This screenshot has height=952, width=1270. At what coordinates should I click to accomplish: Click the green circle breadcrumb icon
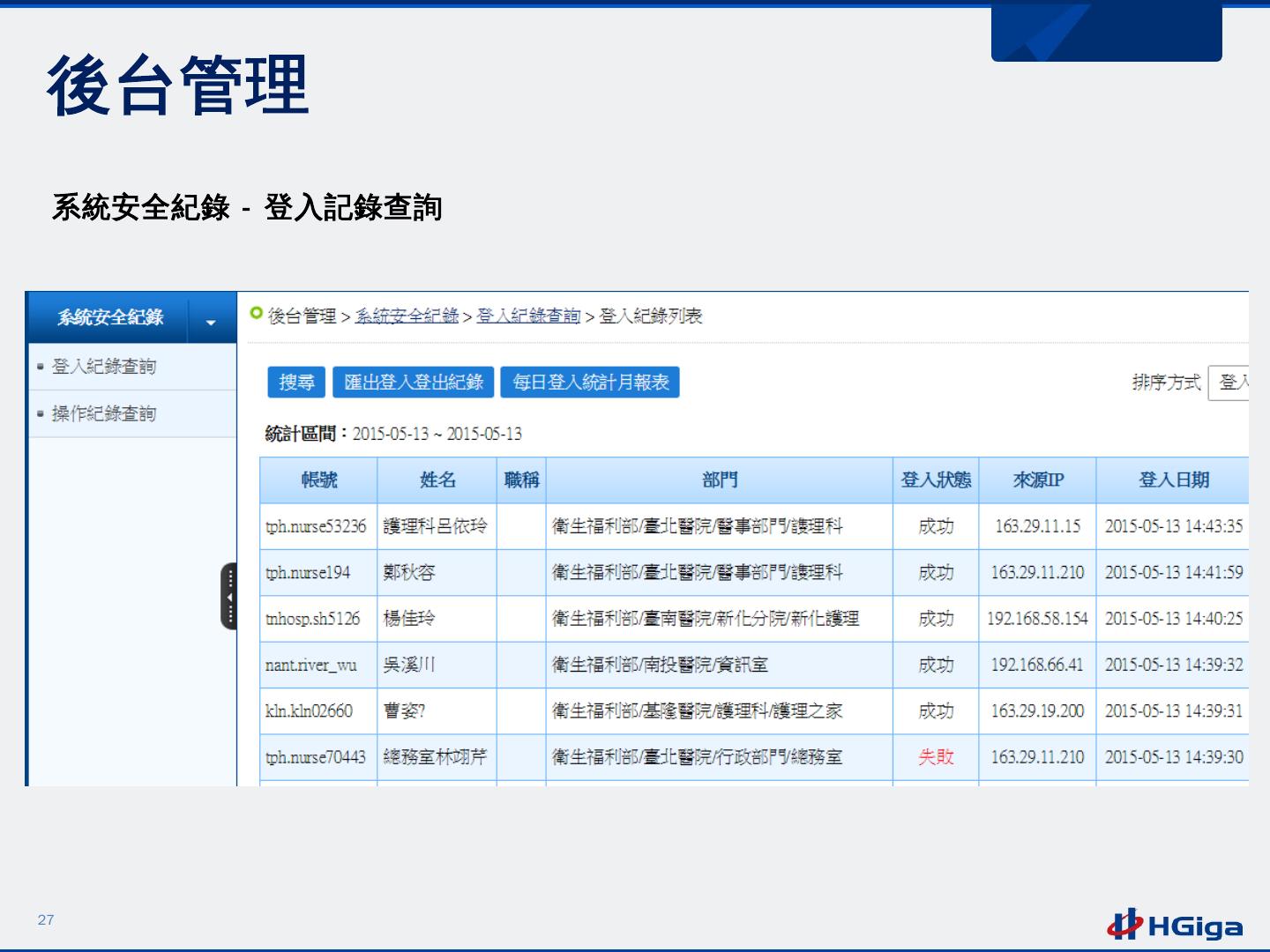tap(257, 313)
